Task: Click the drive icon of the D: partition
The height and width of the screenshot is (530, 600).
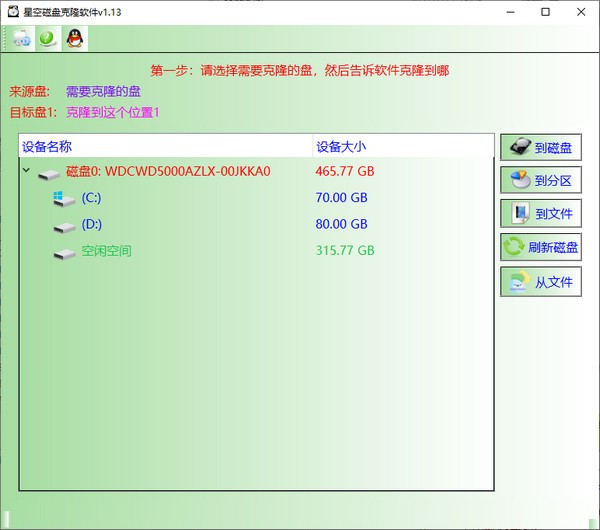Action: click(65, 225)
